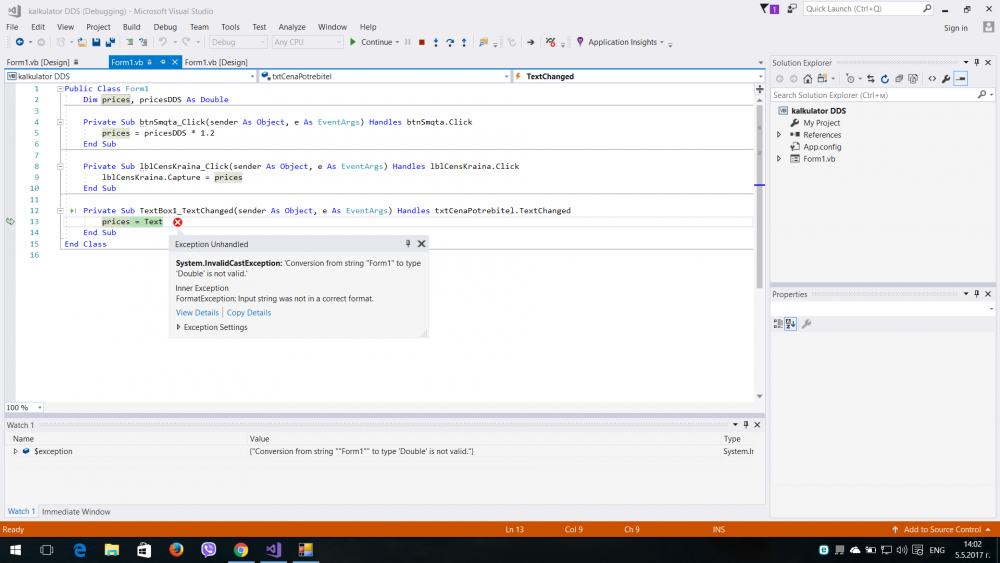Click the Refresh icon in Solution Explorer
This screenshot has width=1000, height=563.
(x=885, y=79)
